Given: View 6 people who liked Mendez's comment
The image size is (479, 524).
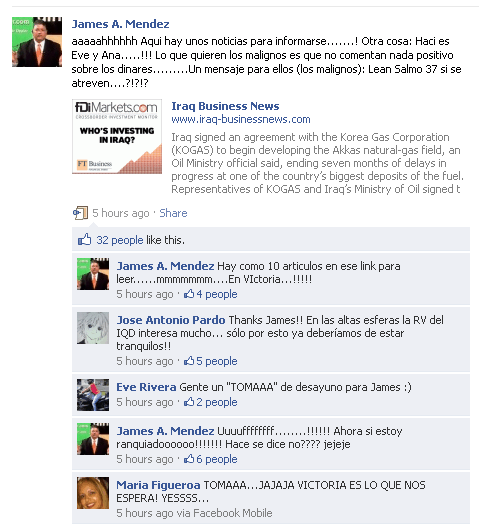Looking at the screenshot, I should pos(217,459).
